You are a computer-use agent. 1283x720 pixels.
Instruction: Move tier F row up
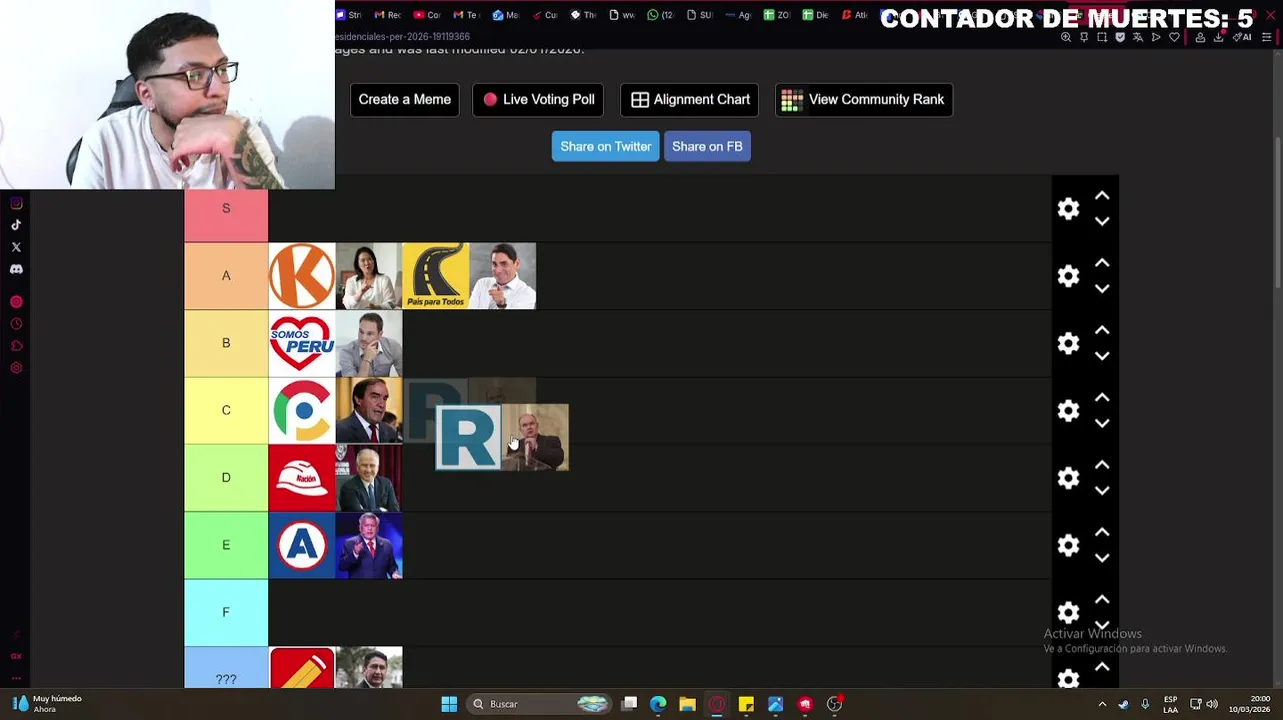coord(1102,599)
